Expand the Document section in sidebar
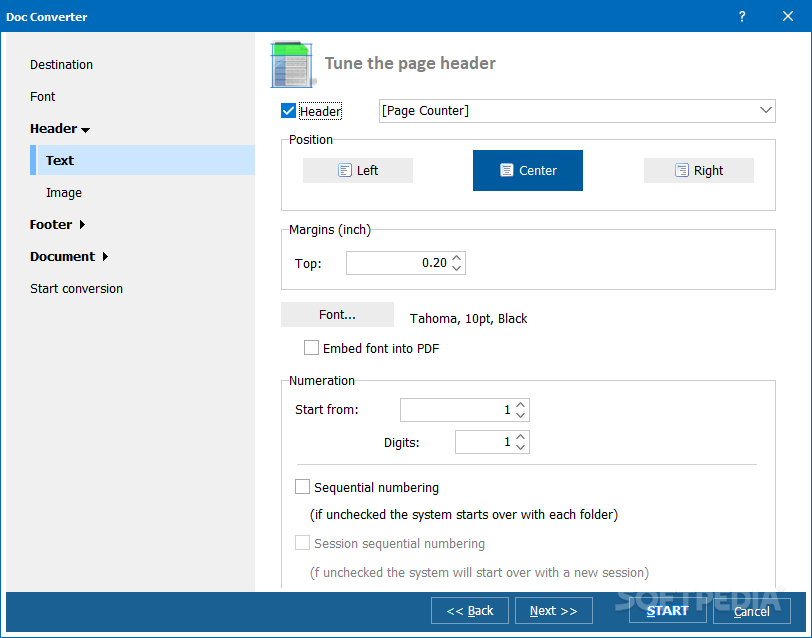Screen dimensions: 812x638 [69, 256]
